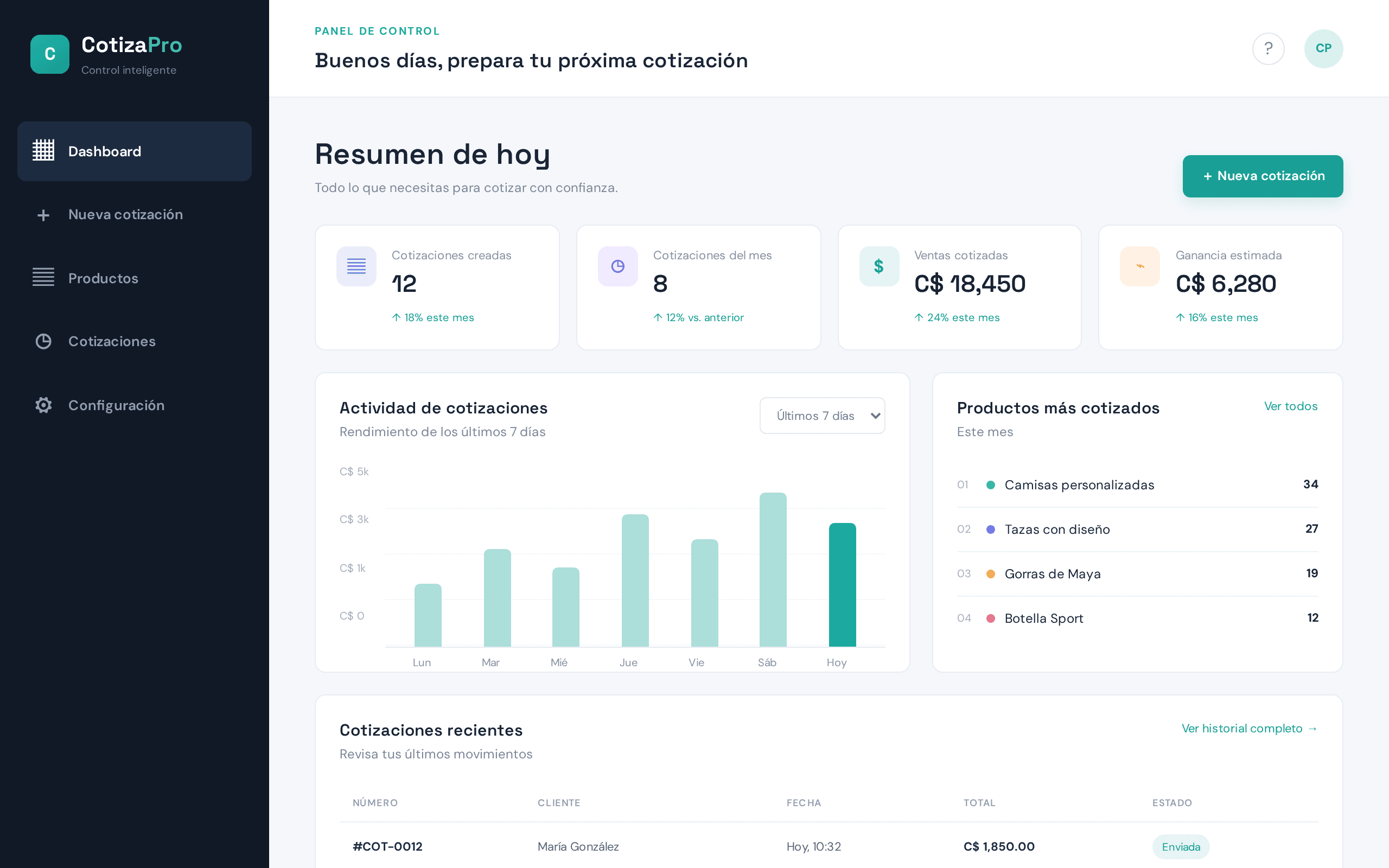Select Tazas con diseño product row
Screen dimensions: 1389x868
point(1137,529)
